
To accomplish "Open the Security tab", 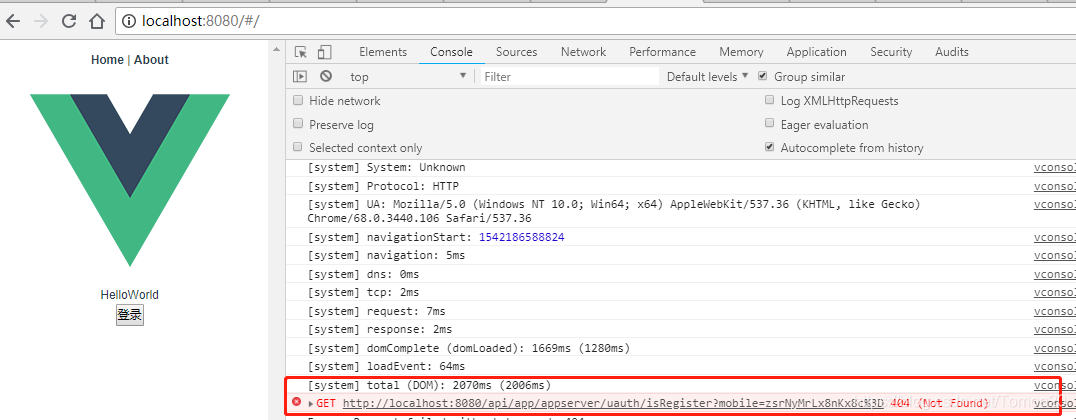I will [891, 52].
